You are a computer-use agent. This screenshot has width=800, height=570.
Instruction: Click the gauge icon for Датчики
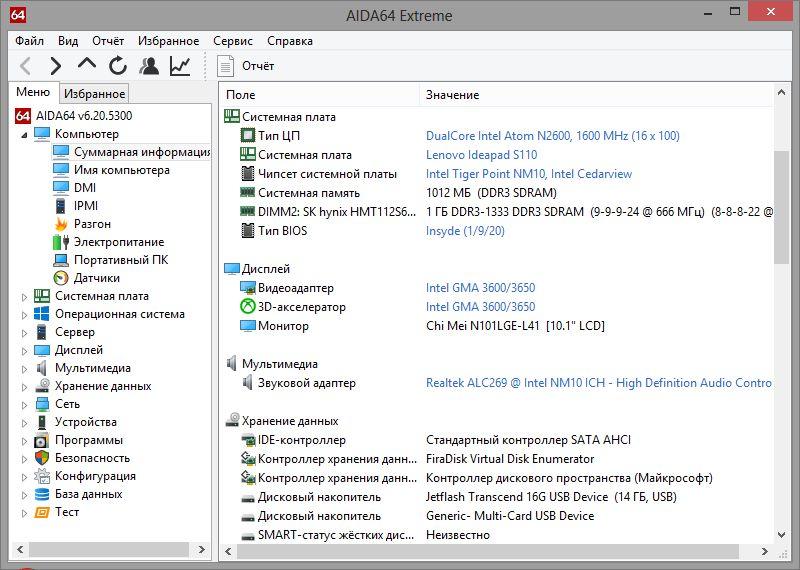coord(61,278)
